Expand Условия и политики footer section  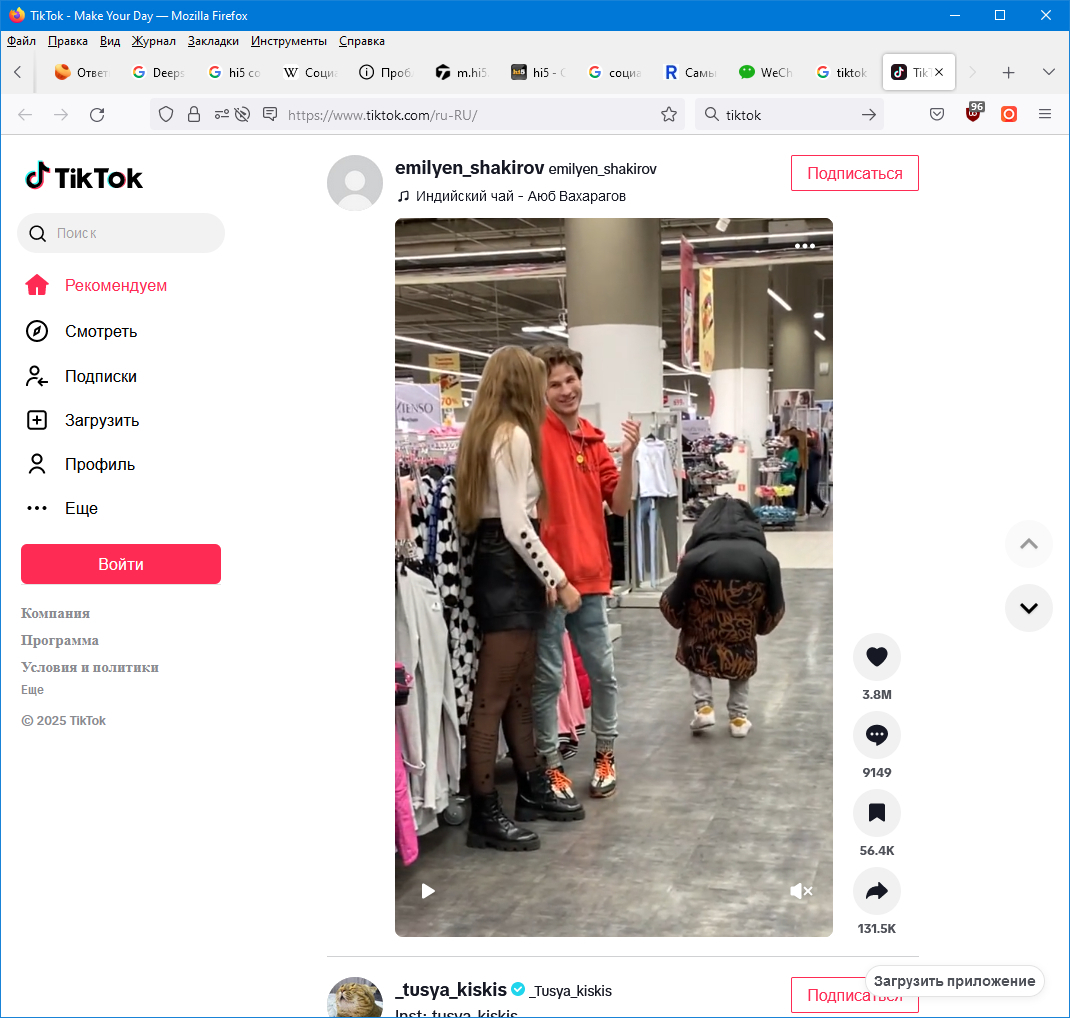tap(90, 667)
